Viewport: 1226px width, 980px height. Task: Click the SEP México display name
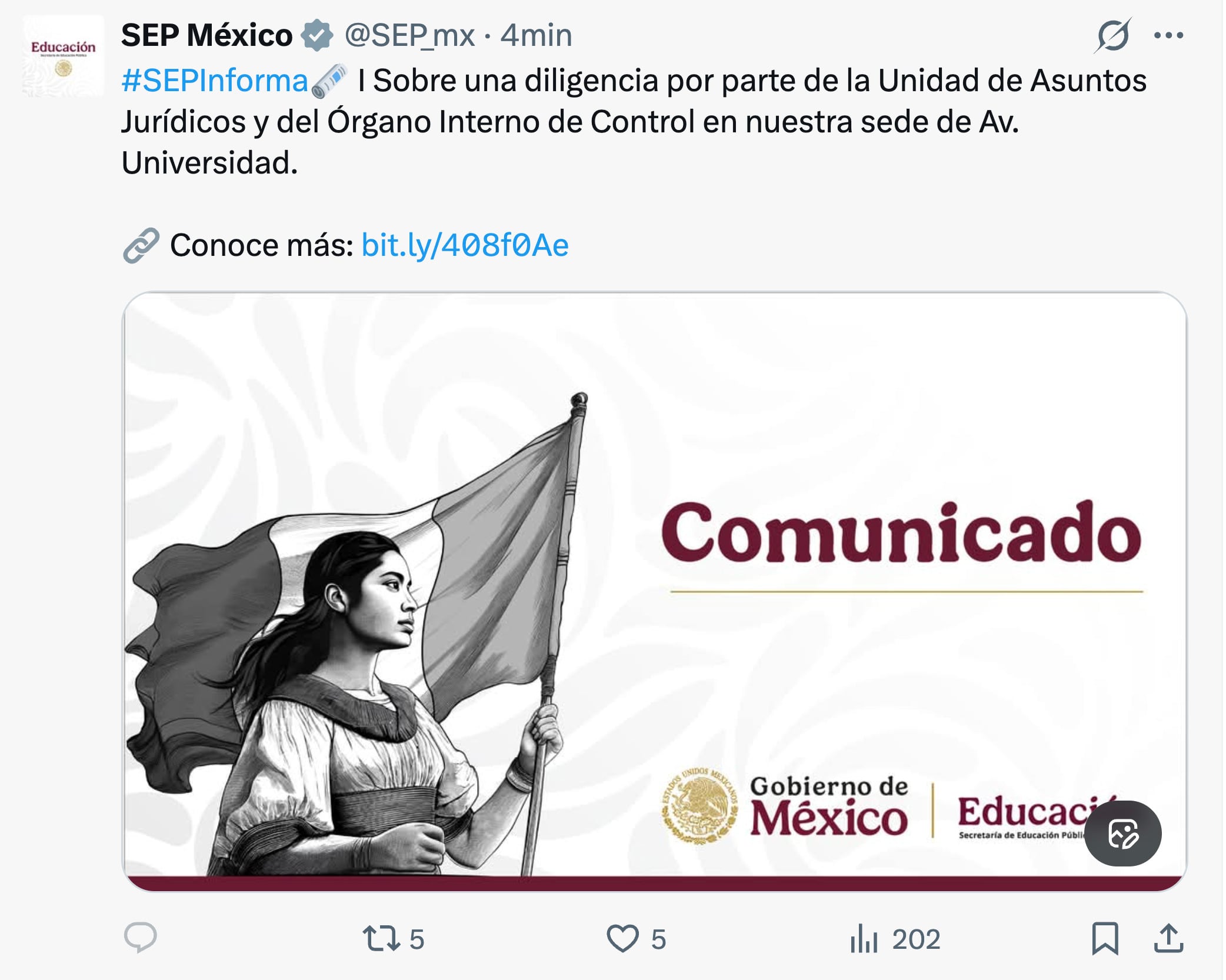point(206,34)
